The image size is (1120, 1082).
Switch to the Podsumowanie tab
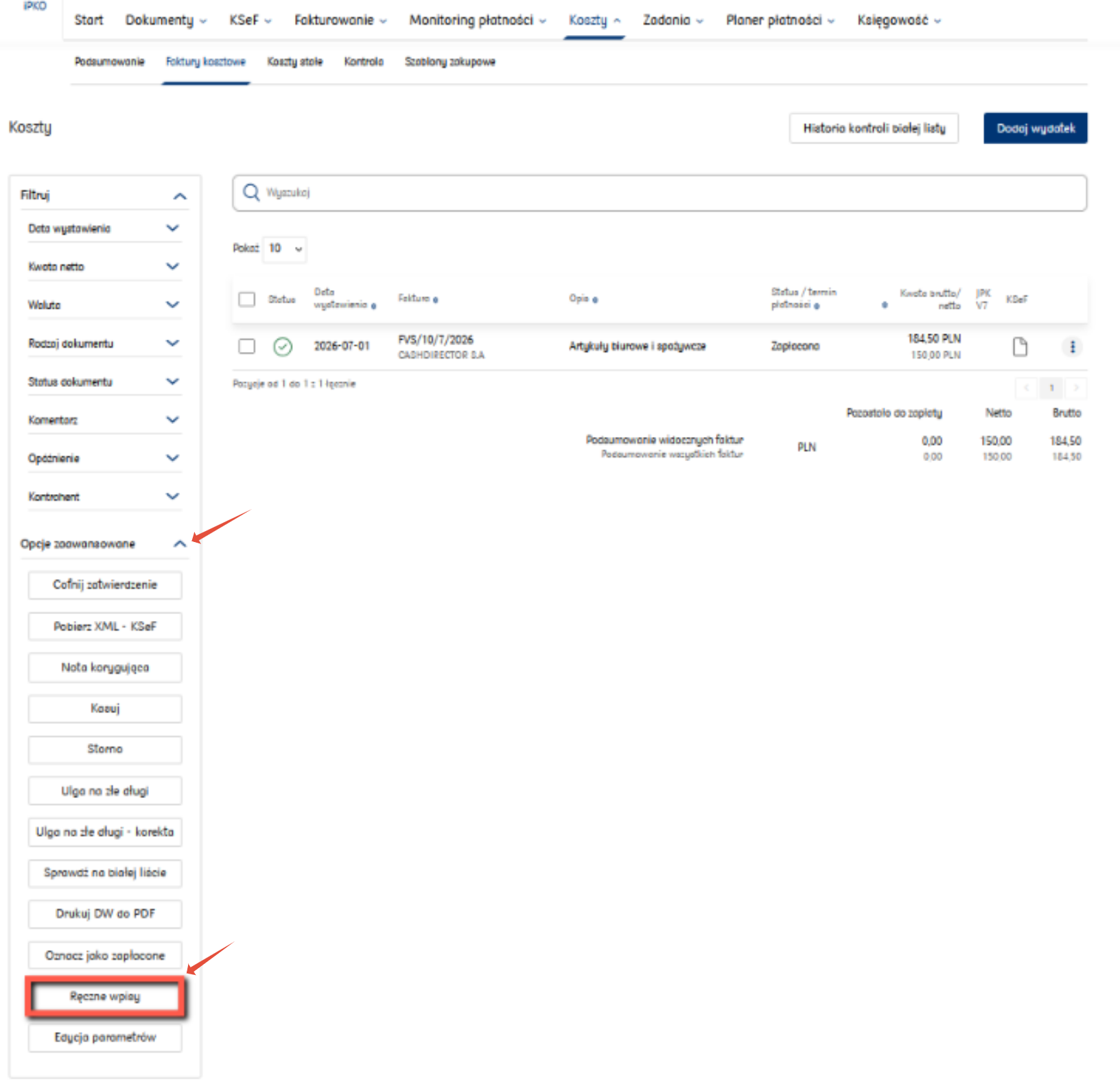[110, 62]
